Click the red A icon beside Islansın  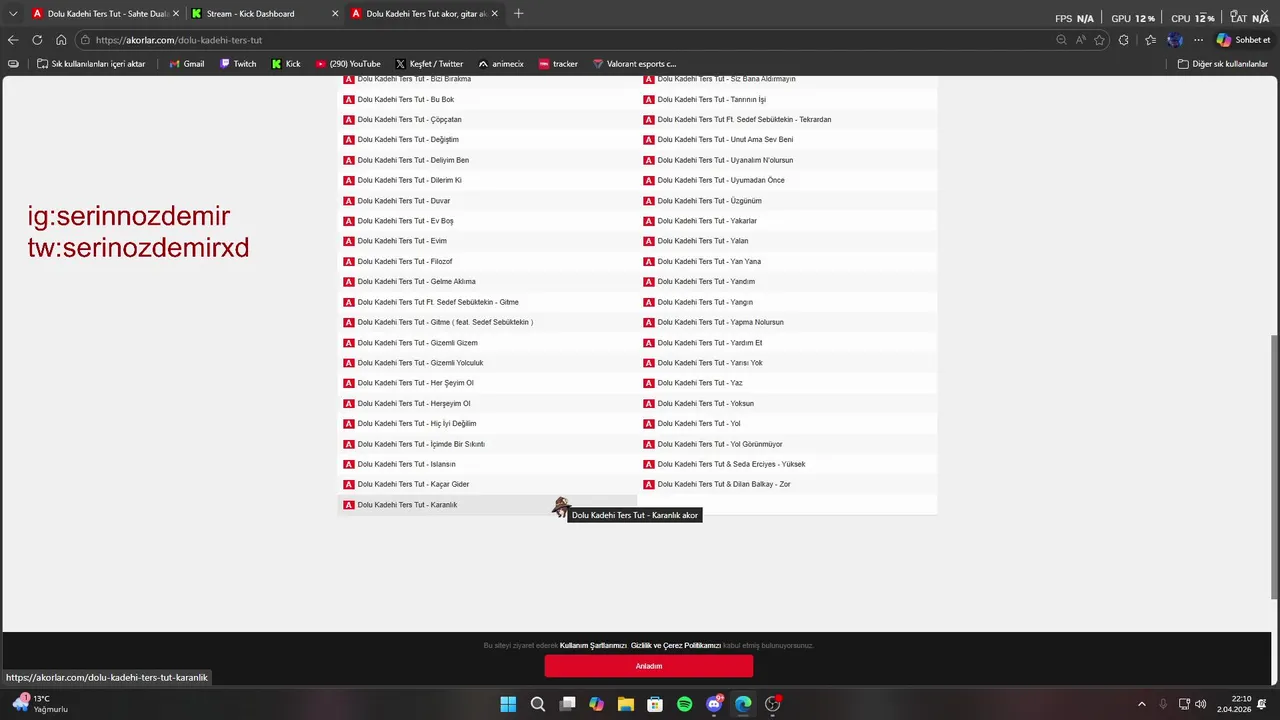349,464
